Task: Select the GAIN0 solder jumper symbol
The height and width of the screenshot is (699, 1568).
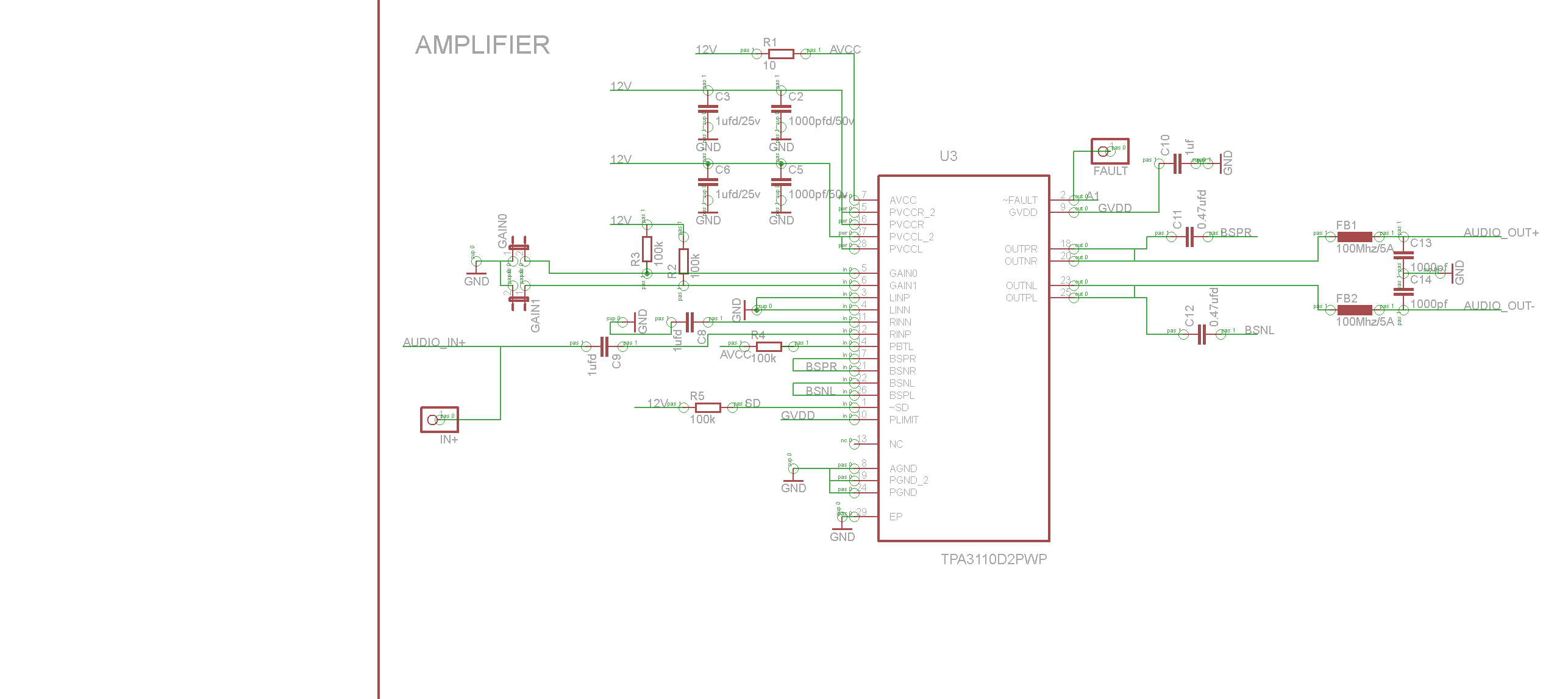Action: [x=519, y=248]
